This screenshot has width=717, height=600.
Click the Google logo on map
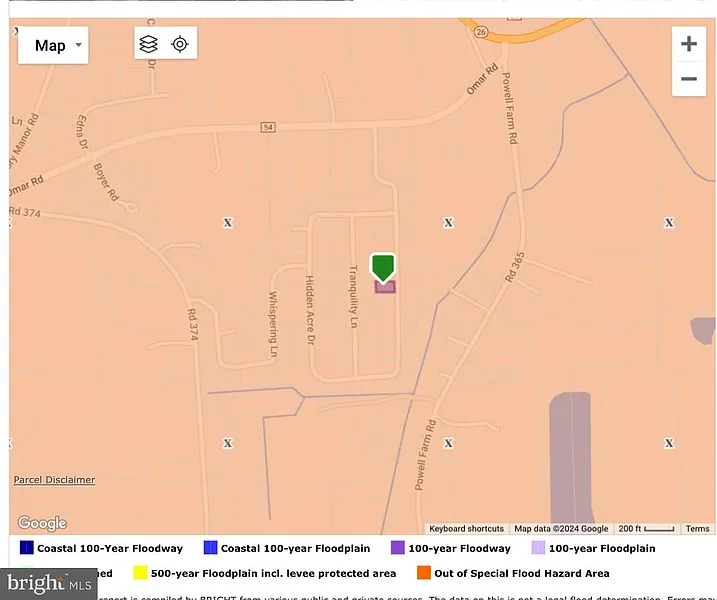point(42,523)
